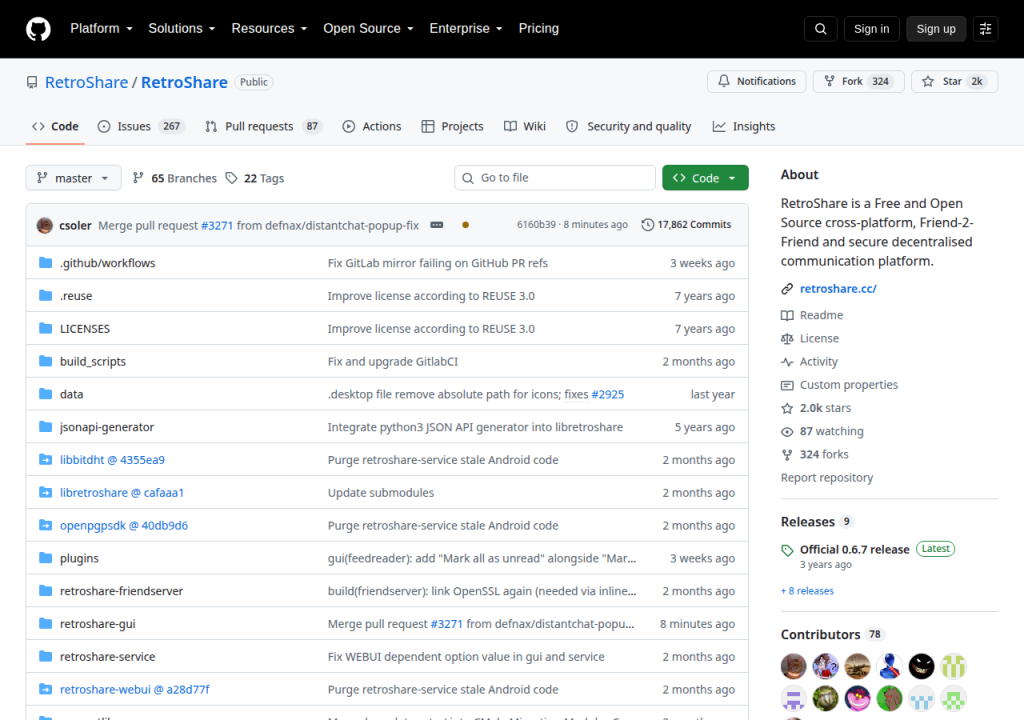
Task: Open the Security and quality tab
Action: [628, 127]
